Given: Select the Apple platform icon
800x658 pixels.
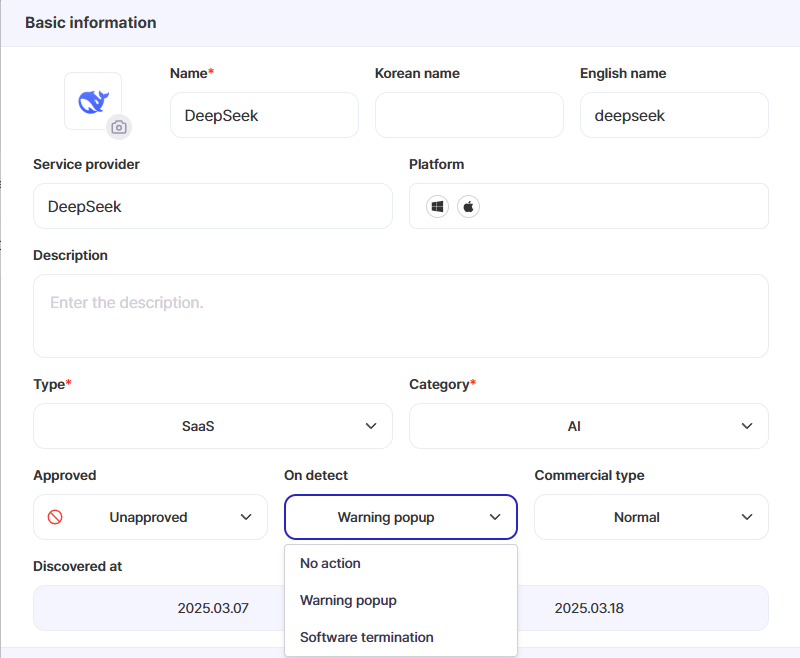Looking at the screenshot, I should [468, 207].
